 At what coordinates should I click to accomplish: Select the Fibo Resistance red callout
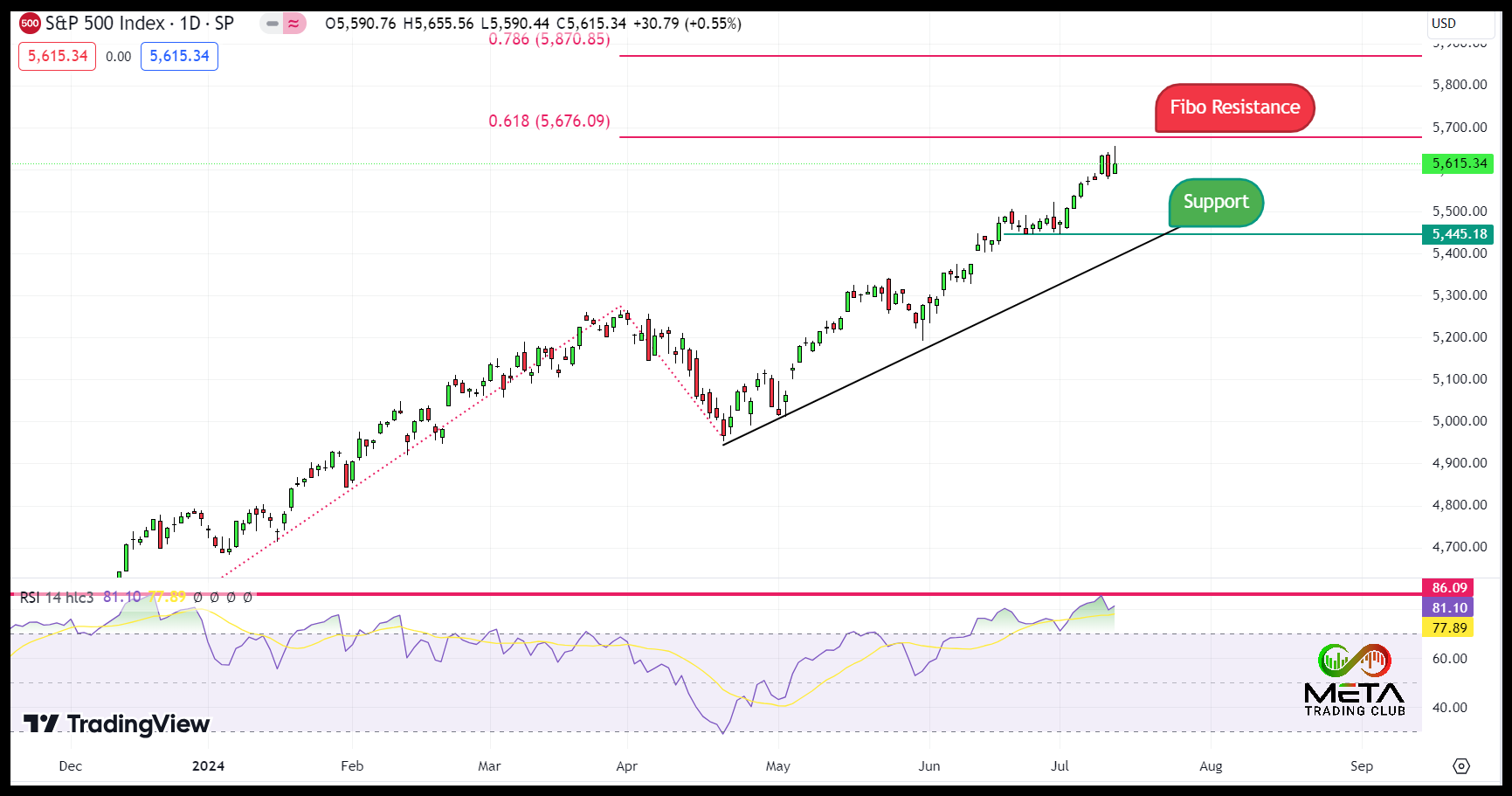[x=1235, y=107]
